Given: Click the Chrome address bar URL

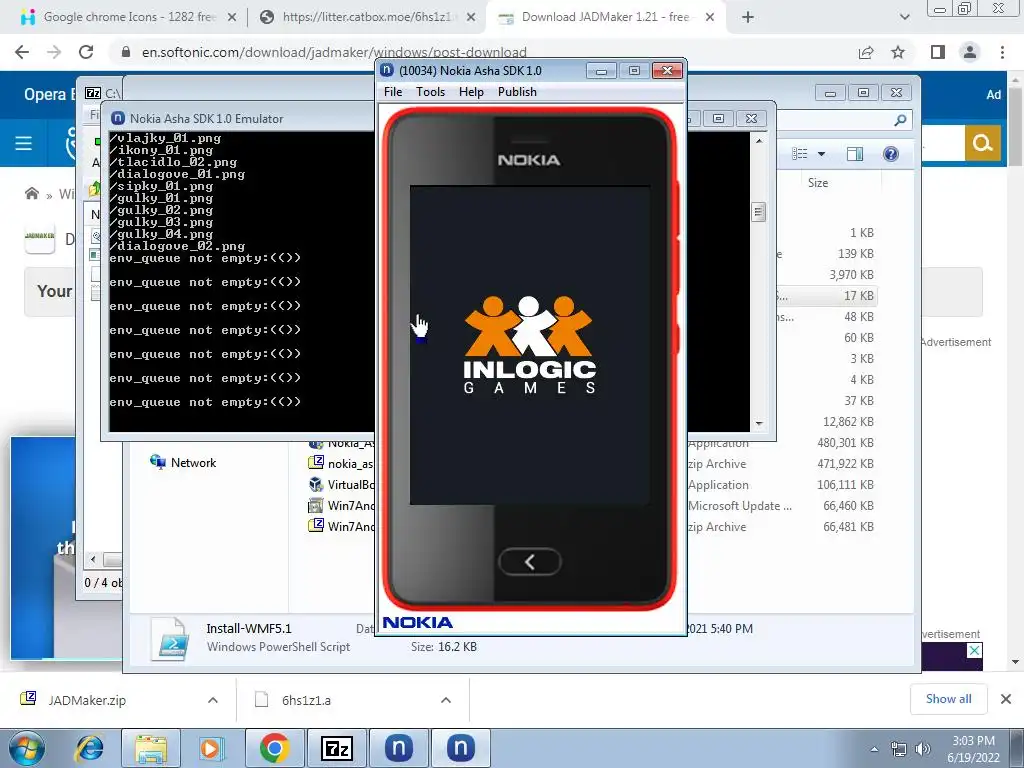Looking at the screenshot, I should click(x=334, y=52).
